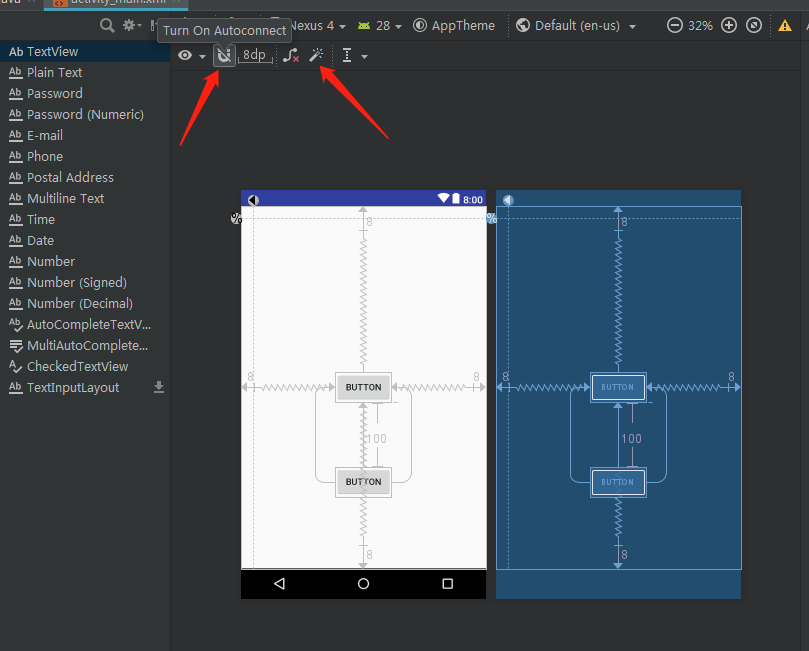Select Number (Decimal) in the palette
This screenshot has width=809, height=651.
coord(85,303)
